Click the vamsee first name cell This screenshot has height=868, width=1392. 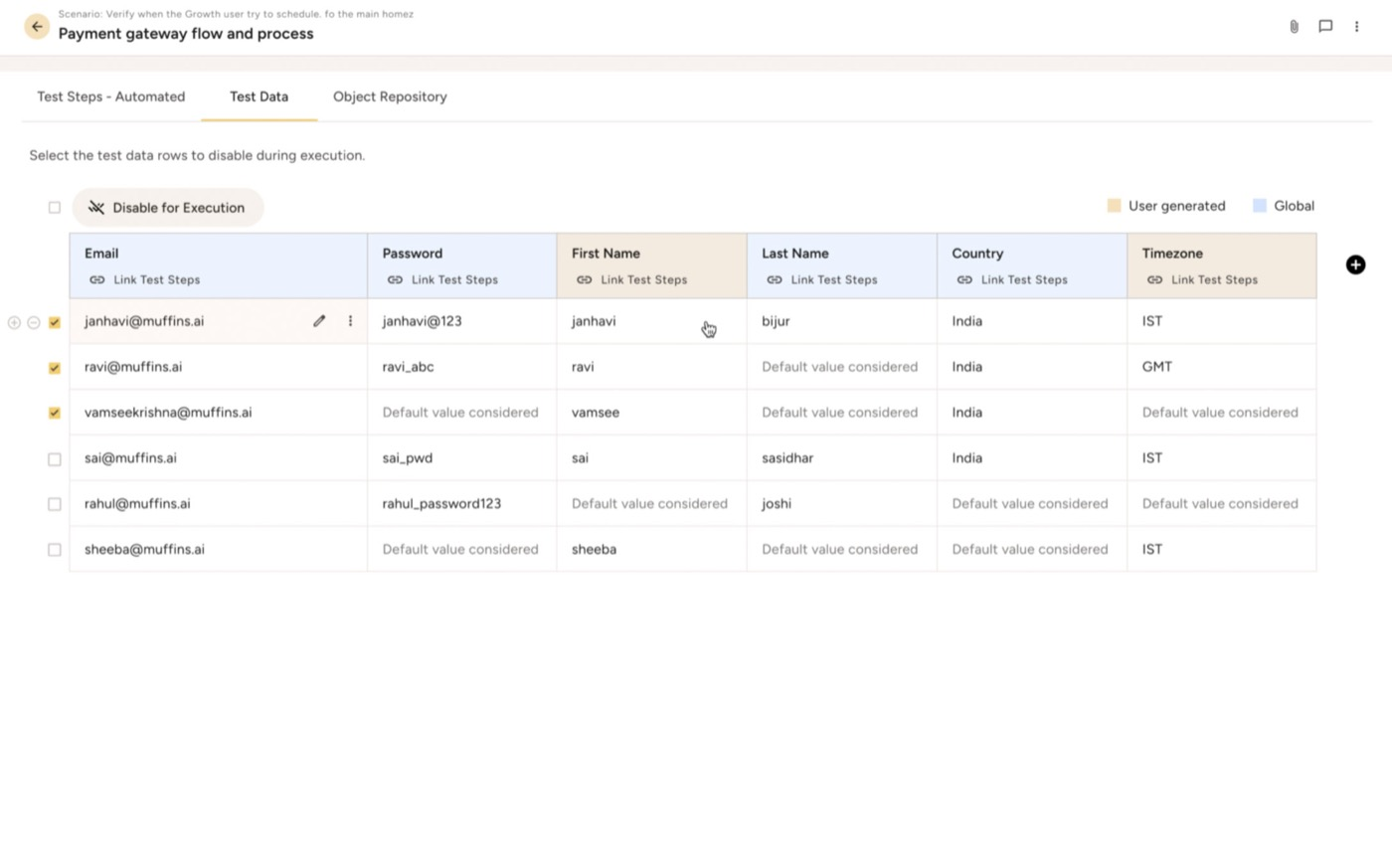[652, 413]
